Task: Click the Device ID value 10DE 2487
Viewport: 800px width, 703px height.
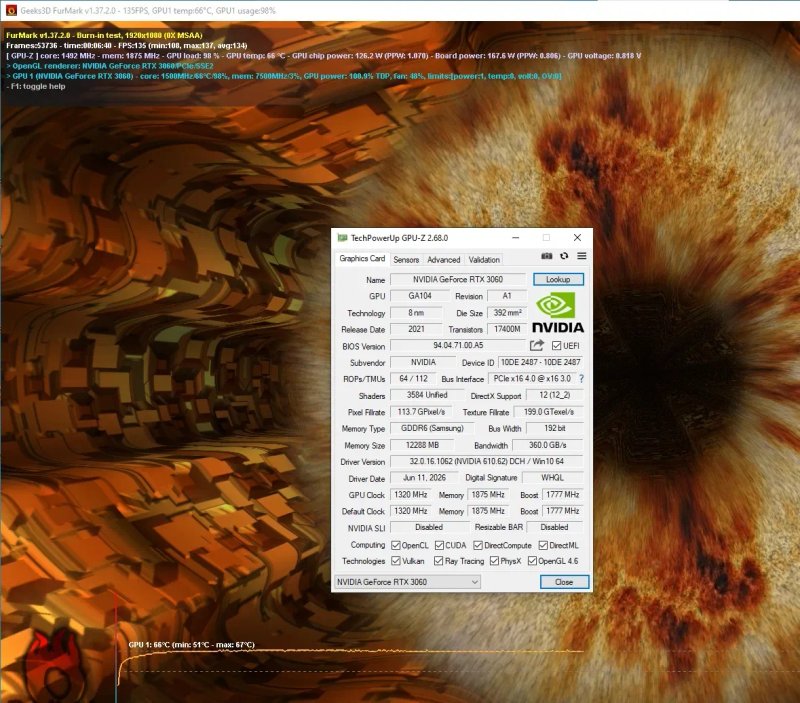Action: click(x=540, y=362)
